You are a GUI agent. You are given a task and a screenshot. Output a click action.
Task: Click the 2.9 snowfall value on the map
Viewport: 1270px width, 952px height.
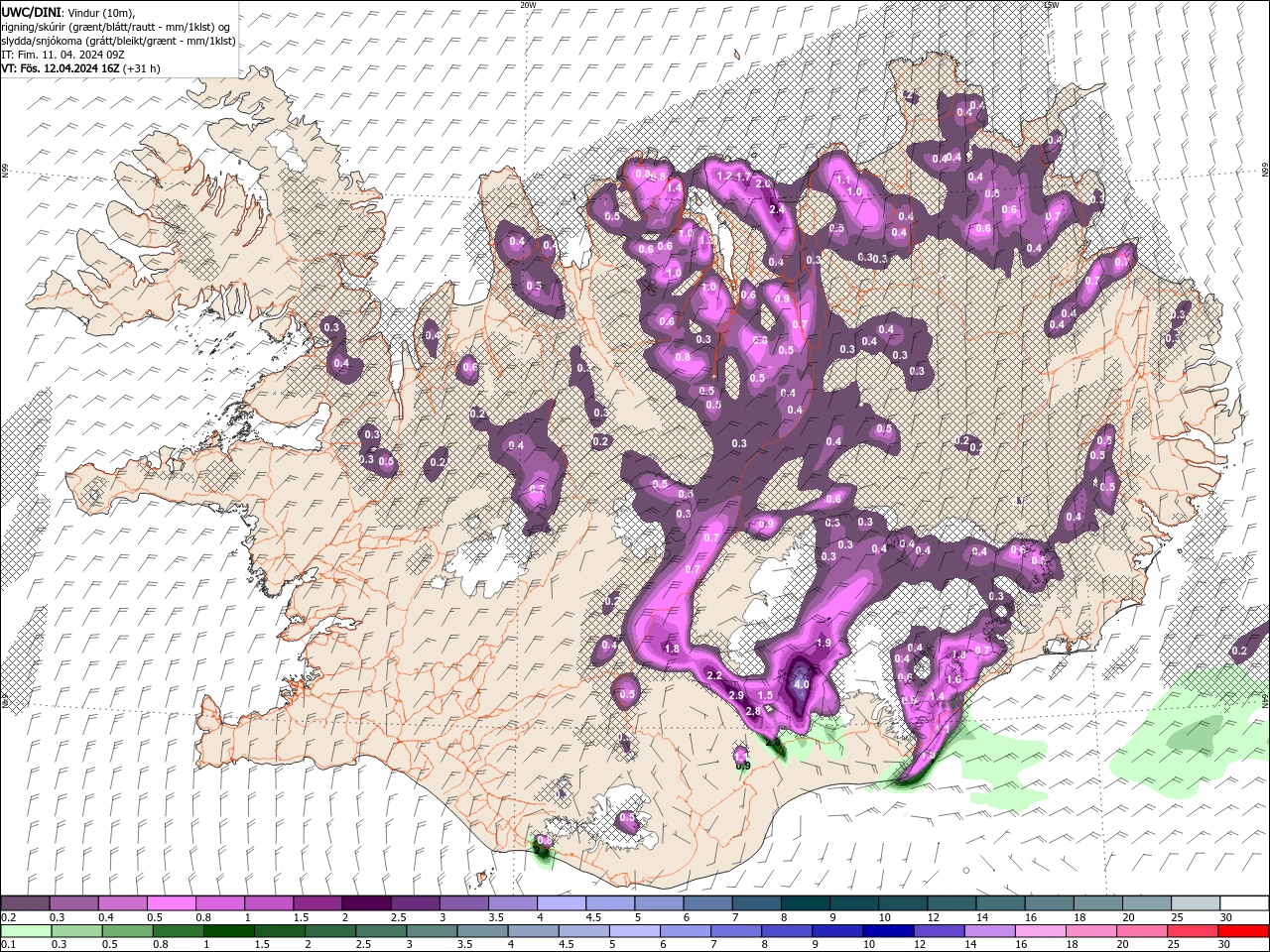[x=735, y=696]
